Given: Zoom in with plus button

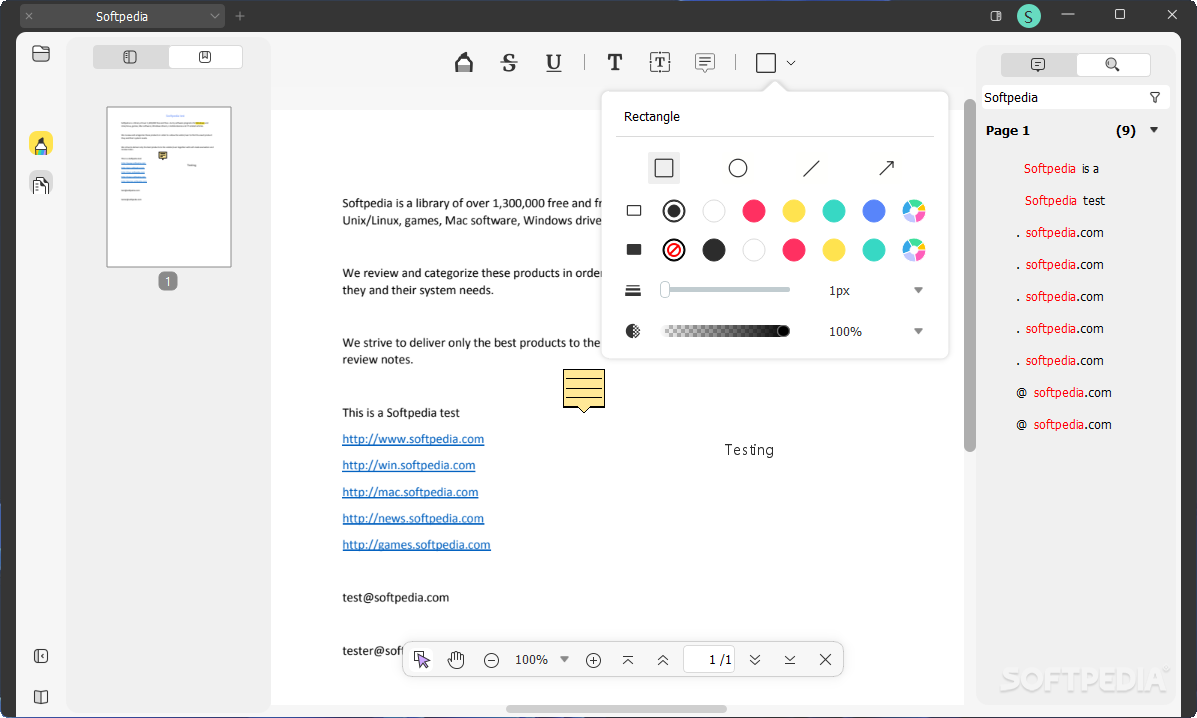Looking at the screenshot, I should tap(593, 661).
